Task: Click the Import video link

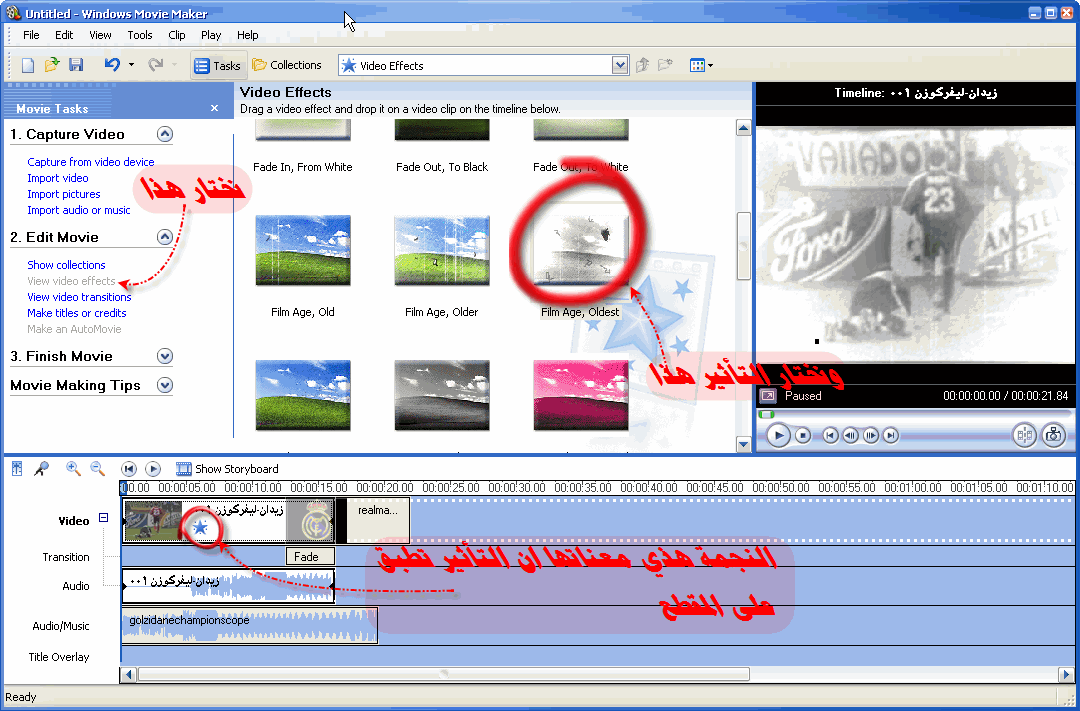Action: 58,178
